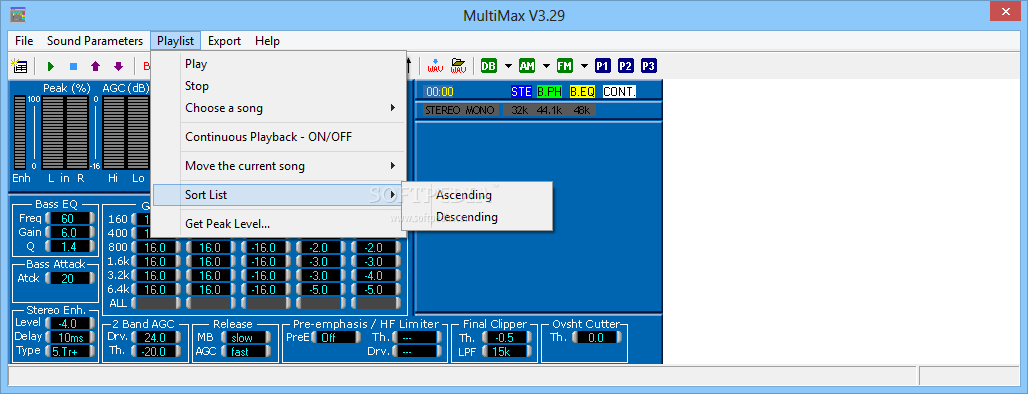Click the Ovsht Cutter Th. value 0.0
The image size is (1028, 394).
pyautogui.click(x=596, y=338)
